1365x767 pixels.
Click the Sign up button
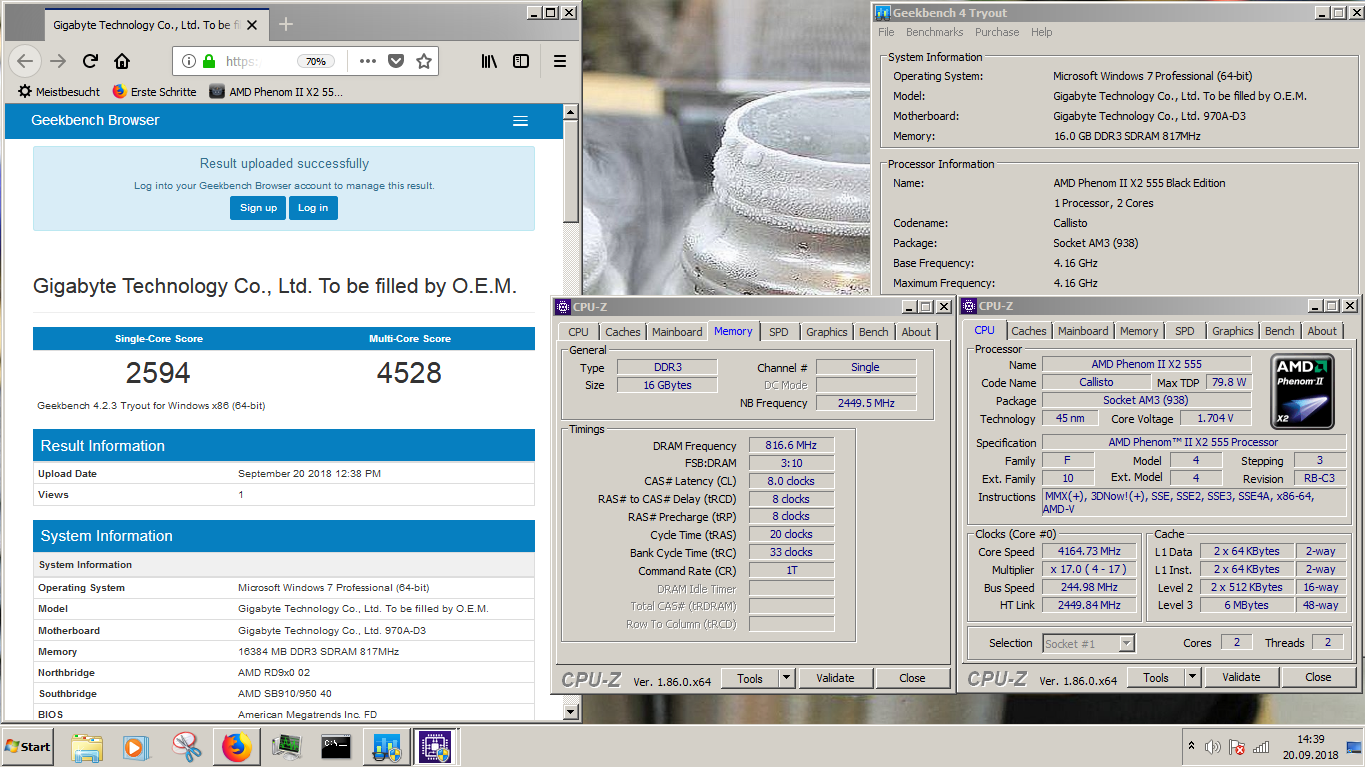click(258, 207)
